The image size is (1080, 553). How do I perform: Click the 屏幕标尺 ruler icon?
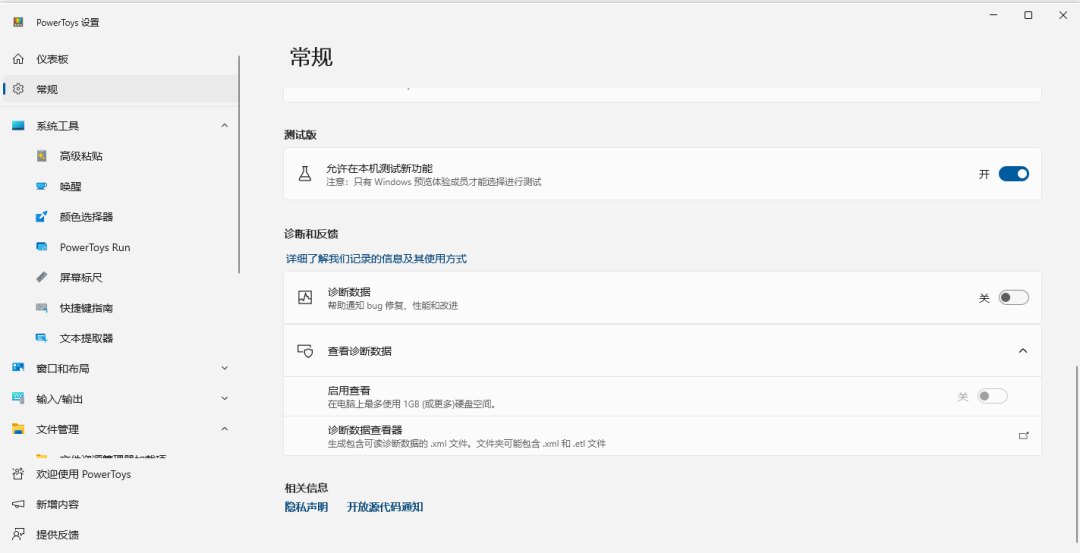(42, 278)
